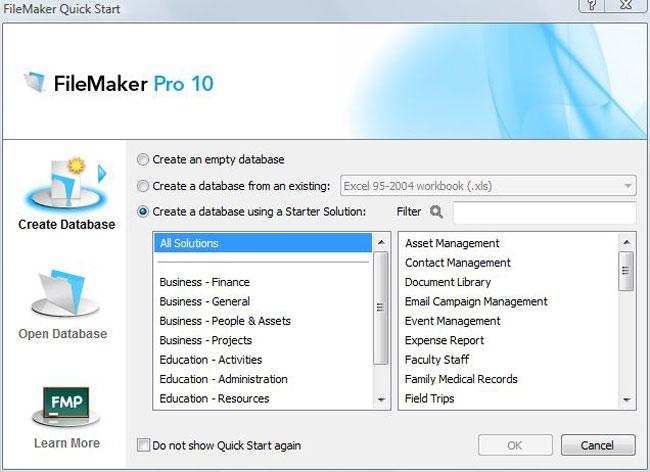Viewport: 650px width, 472px height.
Task: Enable Do not show Quick Start again
Action: click(x=144, y=445)
